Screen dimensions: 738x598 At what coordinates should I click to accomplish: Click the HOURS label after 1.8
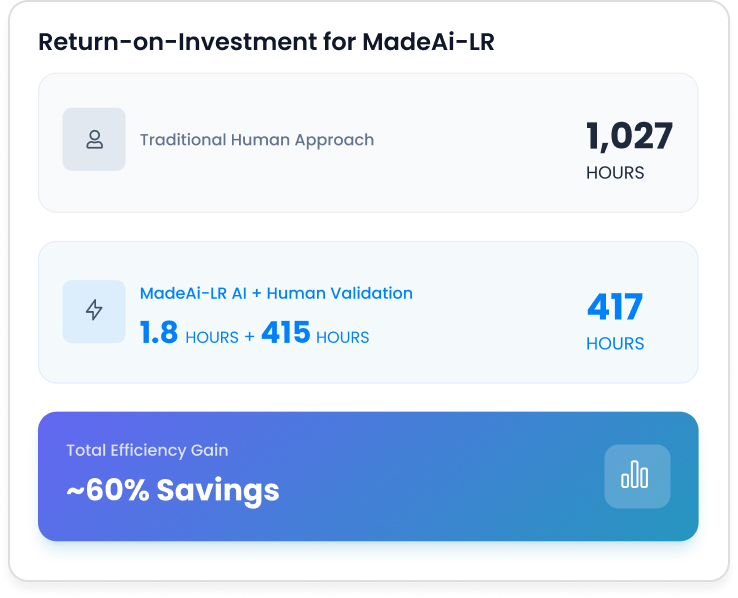tap(212, 337)
